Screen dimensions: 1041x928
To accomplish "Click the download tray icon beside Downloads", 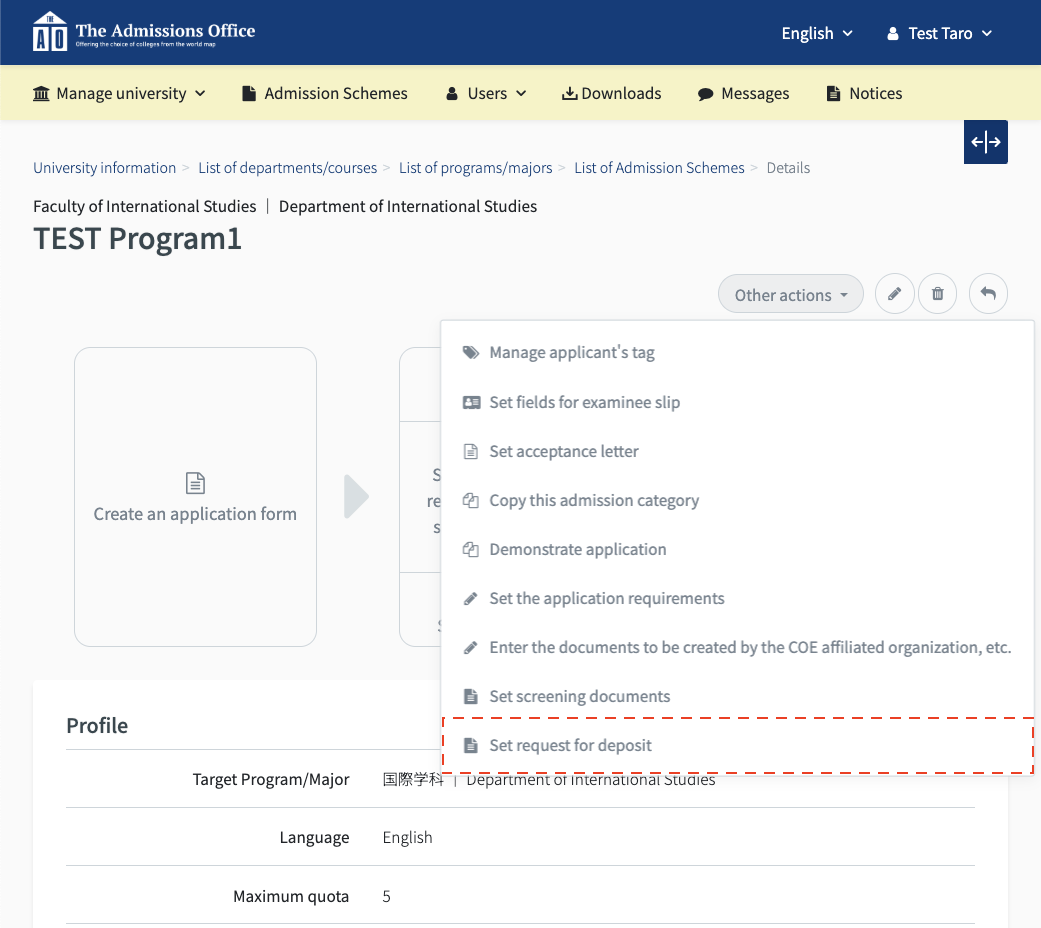I will pyautogui.click(x=569, y=94).
